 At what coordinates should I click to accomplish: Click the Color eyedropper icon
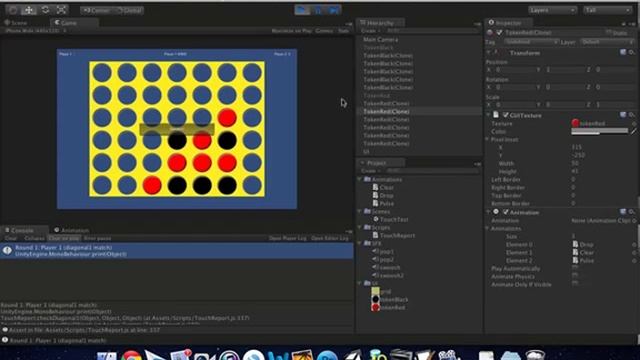pos(633,131)
